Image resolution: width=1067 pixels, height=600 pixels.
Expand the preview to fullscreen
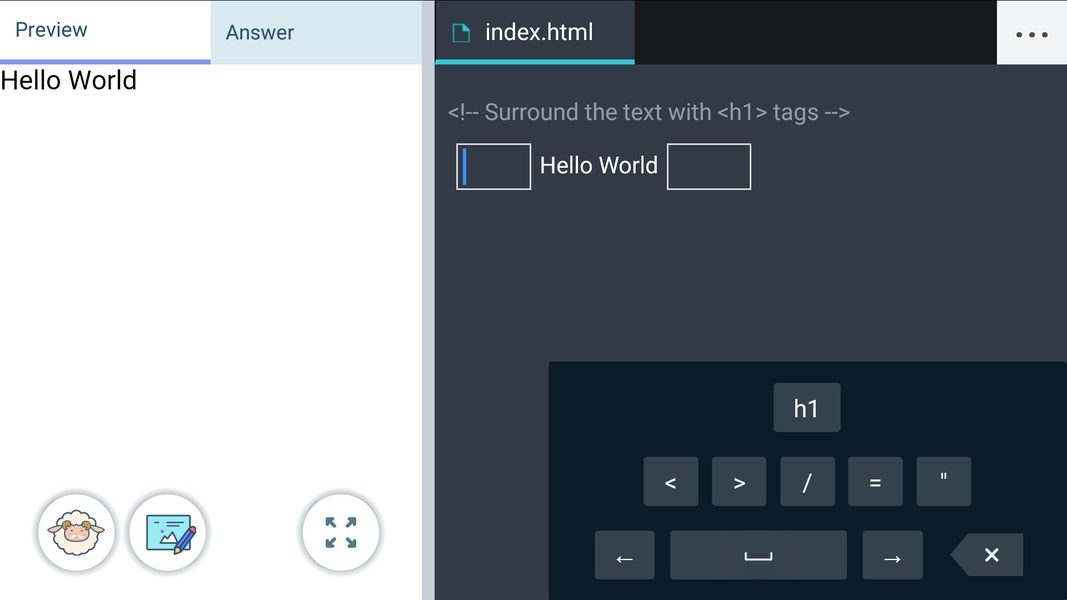tap(341, 532)
